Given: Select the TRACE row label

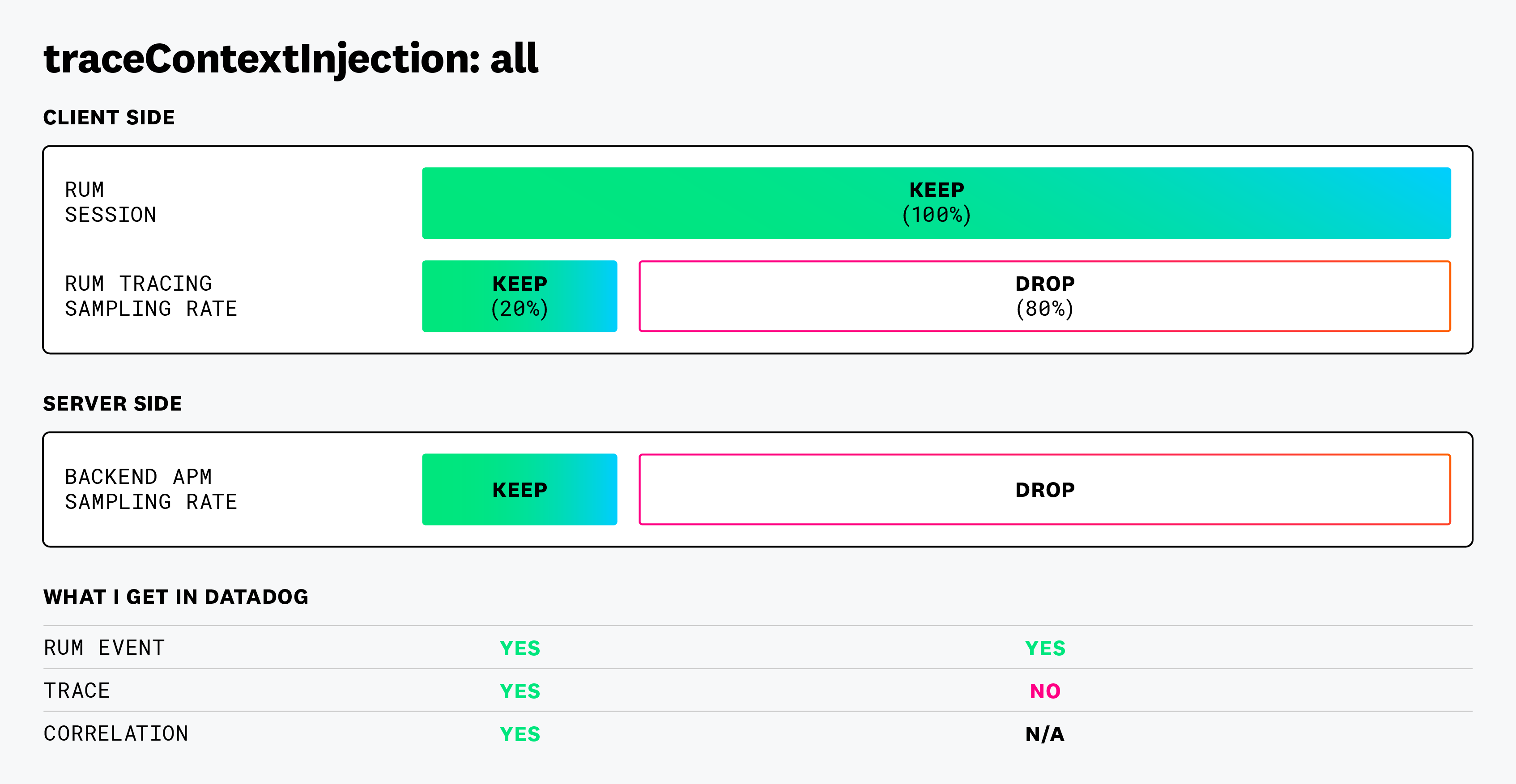Looking at the screenshot, I should point(77,691).
